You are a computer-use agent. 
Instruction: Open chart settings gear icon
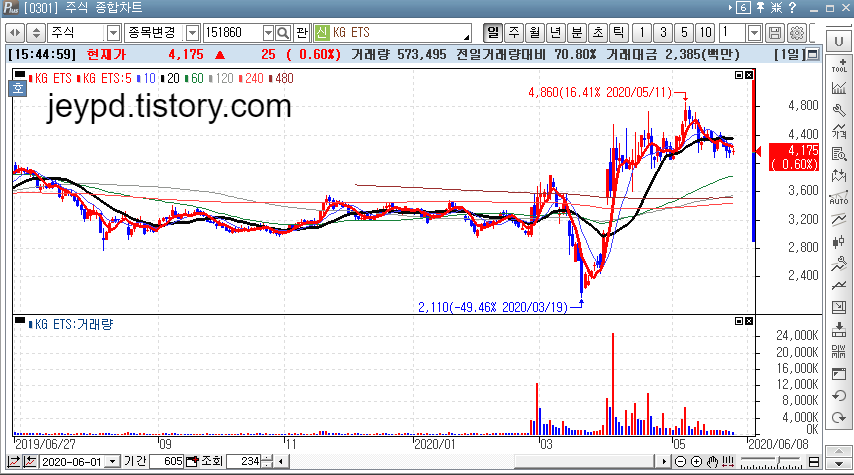(796, 33)
